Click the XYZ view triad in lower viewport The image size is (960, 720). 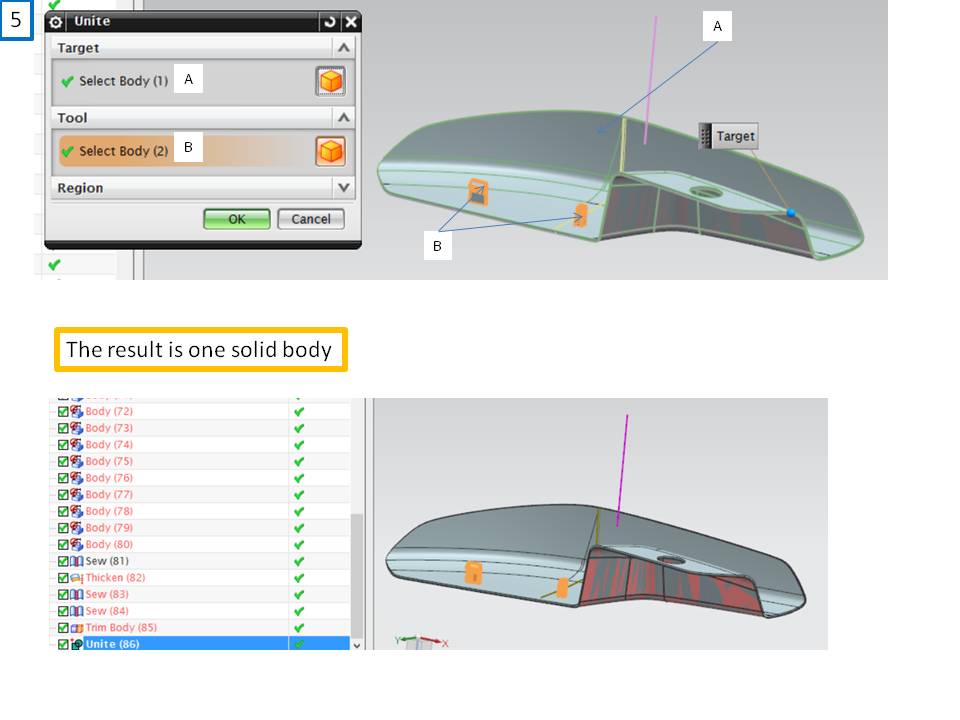[x=422, y=643]
